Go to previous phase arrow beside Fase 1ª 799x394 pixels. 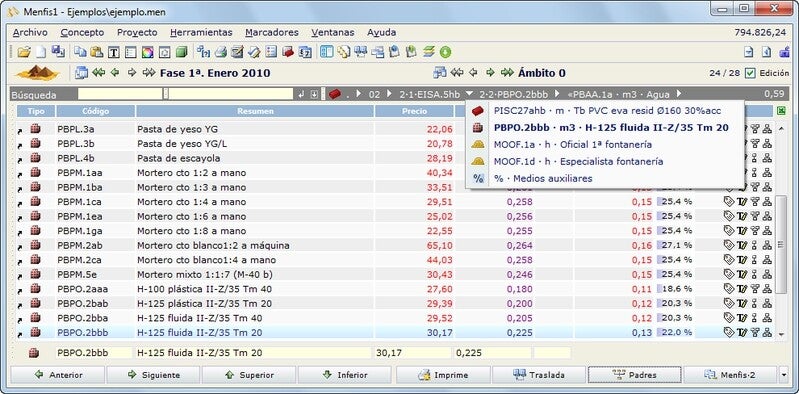(115, 73)
